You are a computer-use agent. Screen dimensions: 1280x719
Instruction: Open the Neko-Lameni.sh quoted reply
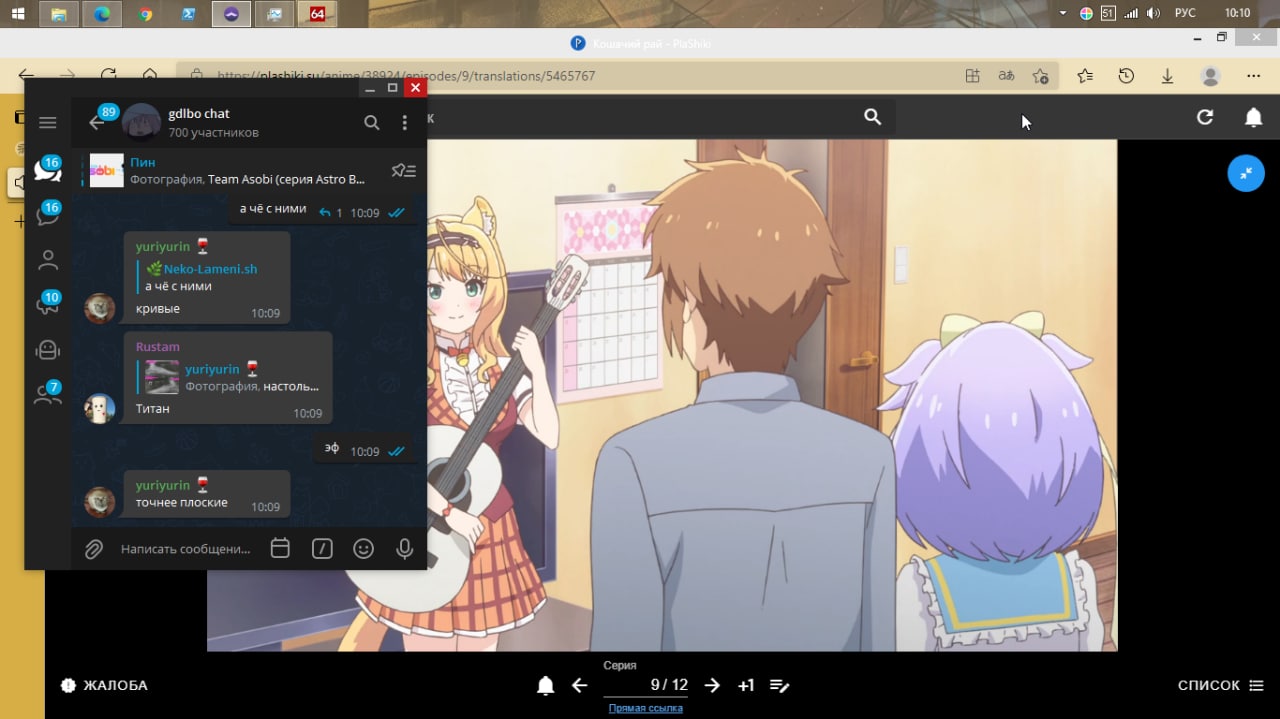pyautogui.click(x=208, y=277)
